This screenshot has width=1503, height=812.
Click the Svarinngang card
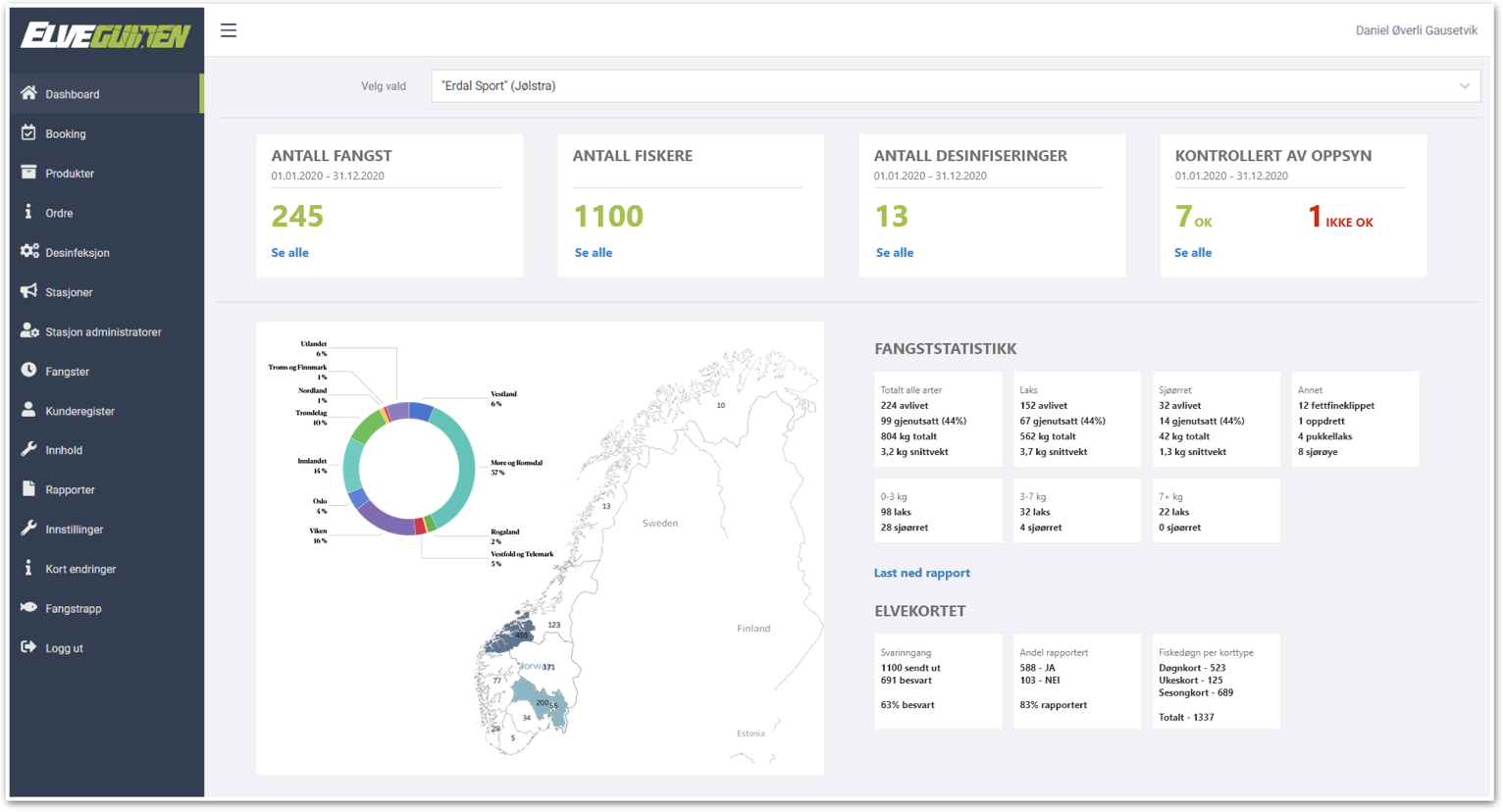tap(938, 682)
